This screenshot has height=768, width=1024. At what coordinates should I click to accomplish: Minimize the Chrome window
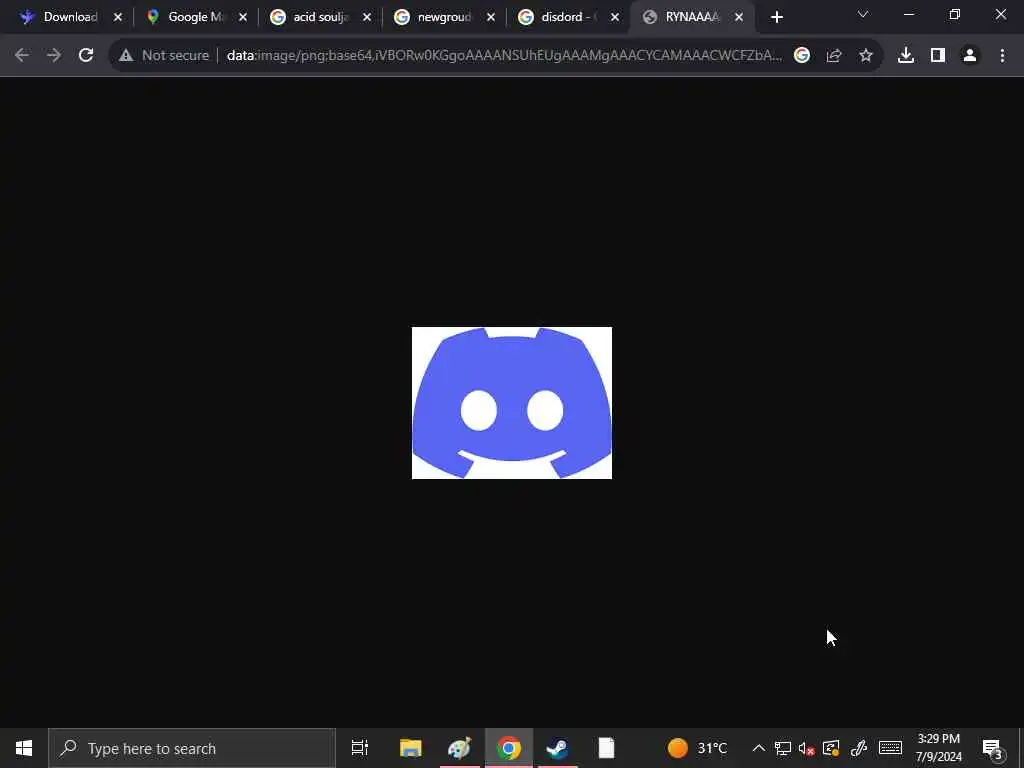908,14
